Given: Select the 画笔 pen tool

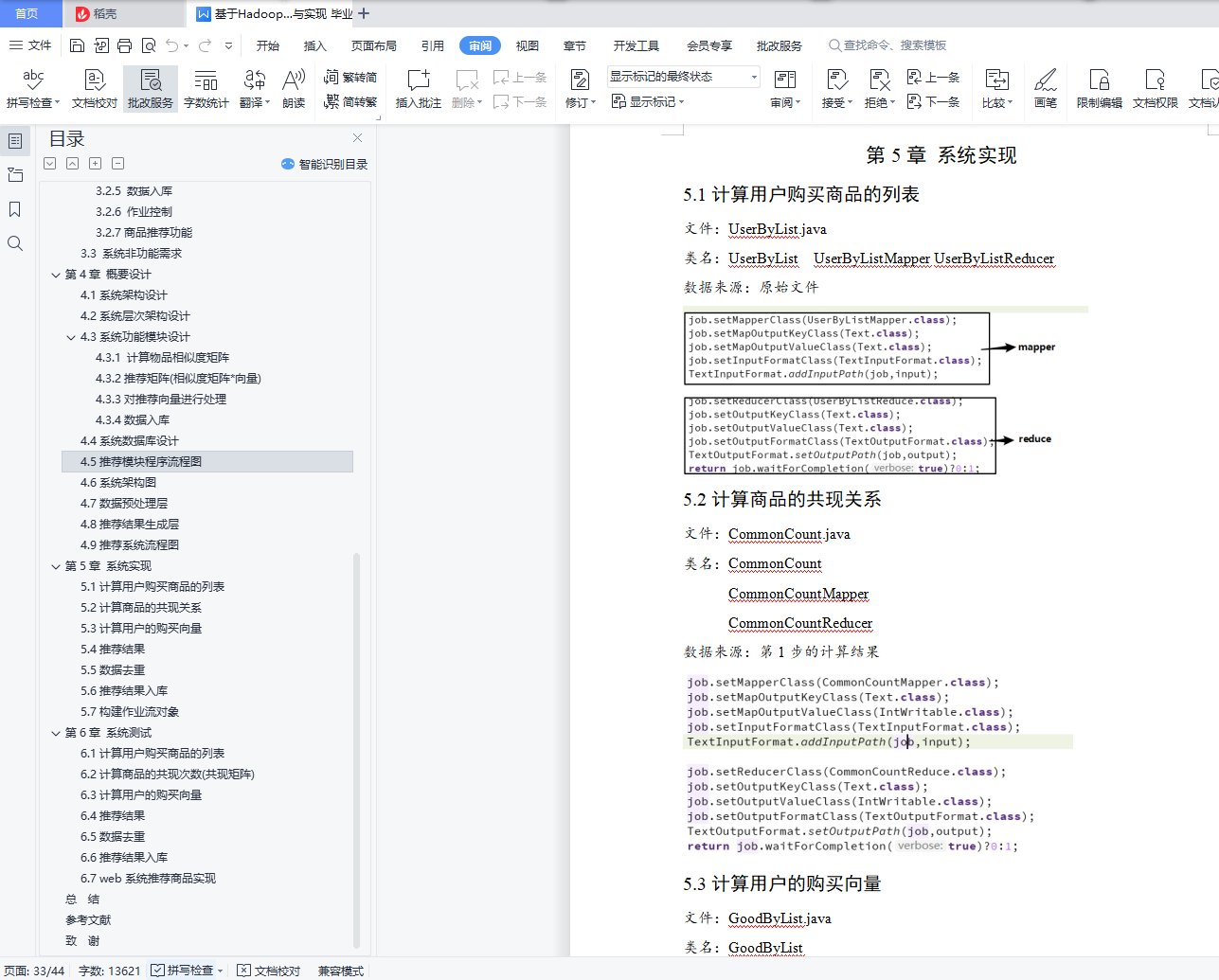Looking at the screenshot, I should pos(1046,88).
